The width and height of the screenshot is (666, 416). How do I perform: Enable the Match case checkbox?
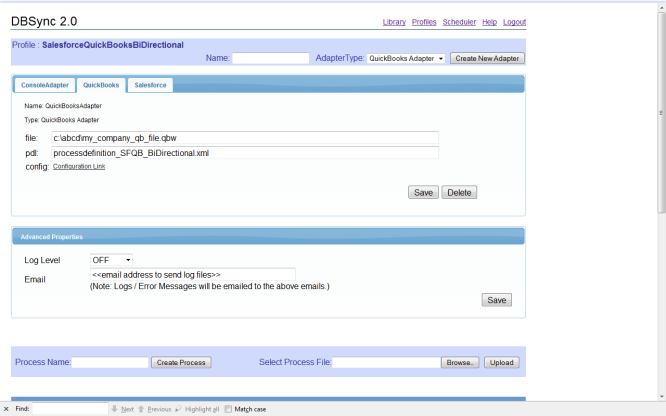pyautogui.click(x=229, y=409)
